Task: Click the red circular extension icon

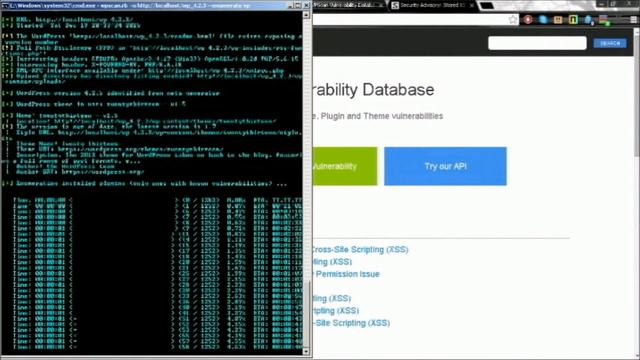Action: pyautogui.click(x=528, y=20)
